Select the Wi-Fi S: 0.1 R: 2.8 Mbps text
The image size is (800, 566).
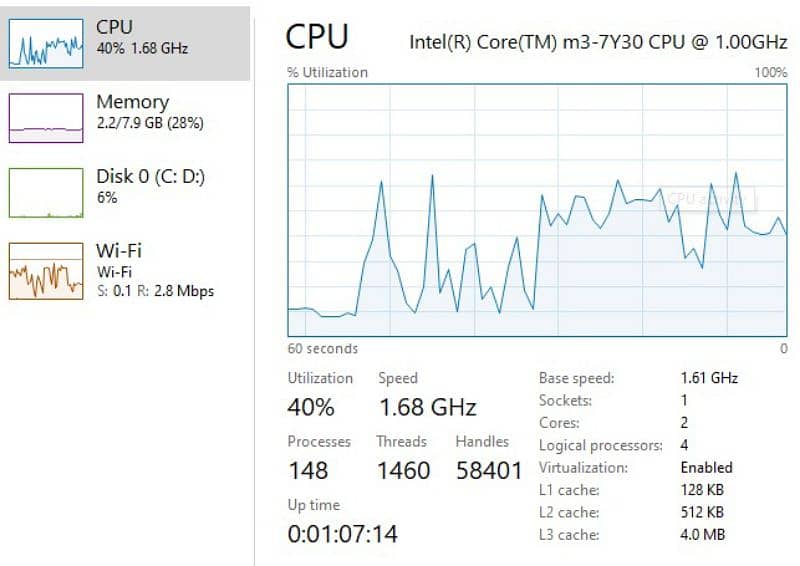(155, 291)
